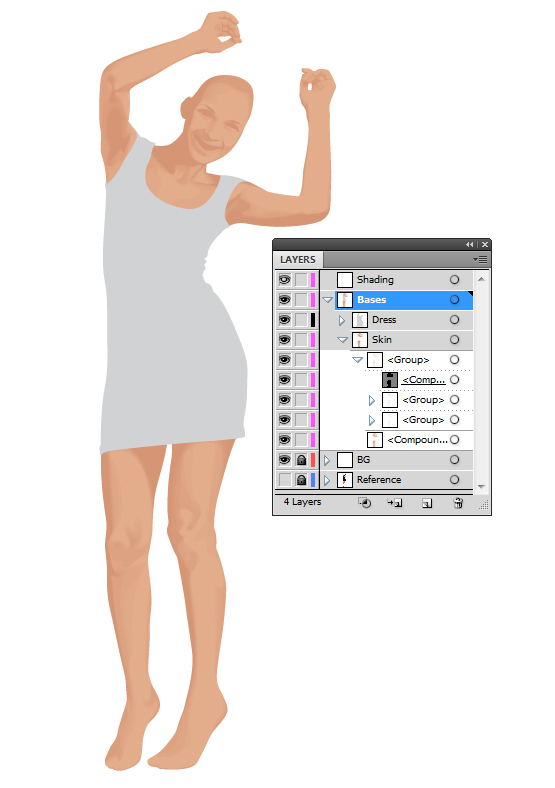The height and width of the screenshot is (788, 555).
Task: Toggle visibility of Skin sublayer
Action: pos(285,340)
